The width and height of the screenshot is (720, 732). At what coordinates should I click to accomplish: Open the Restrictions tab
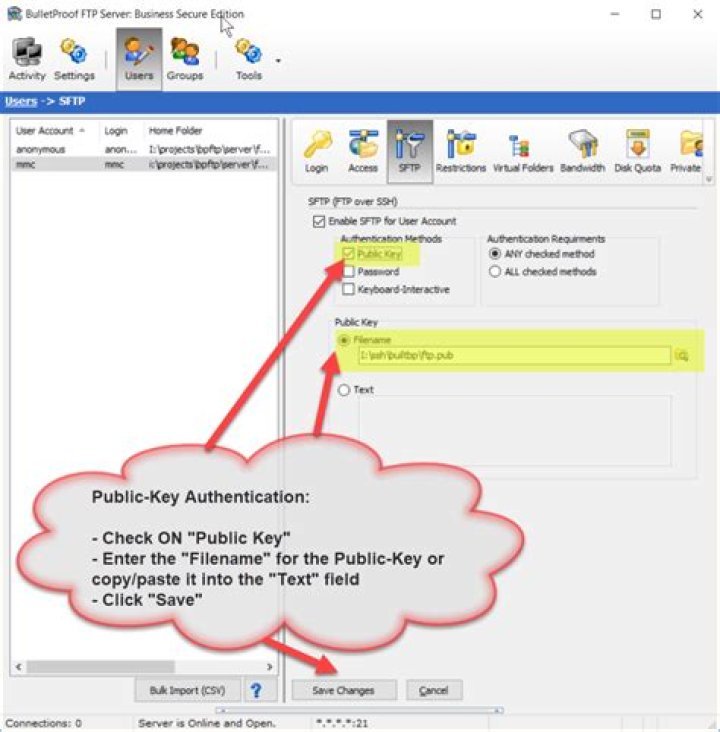[x=460, y=152]
